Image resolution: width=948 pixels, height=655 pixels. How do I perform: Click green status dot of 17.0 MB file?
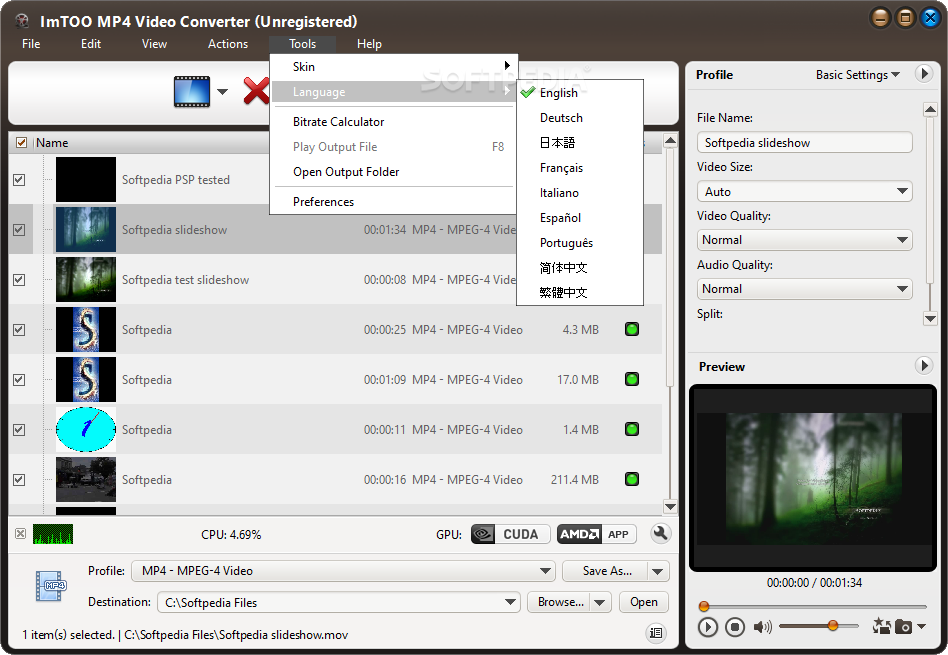pos(632,379)
